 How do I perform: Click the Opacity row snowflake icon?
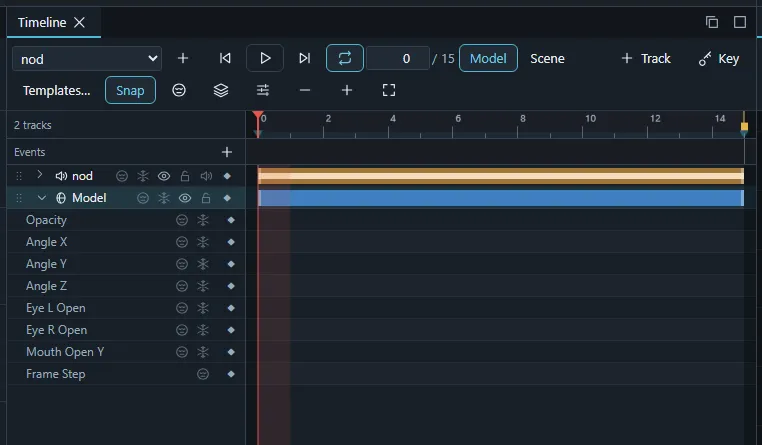coord(203,220)
